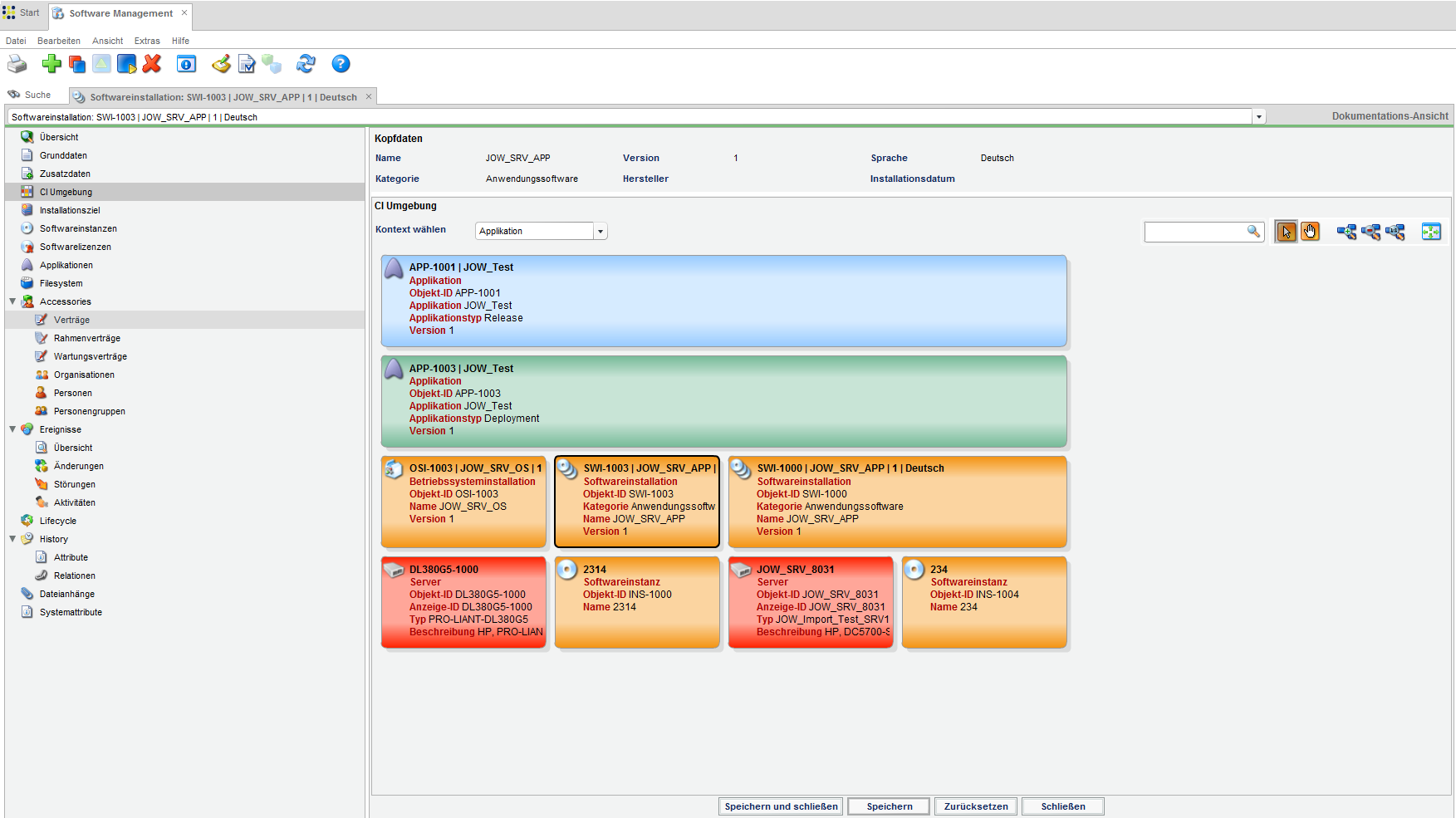Click the magnifier icon in the CI search field
The image size is (1456, 818).
(x=1253, y=232)
